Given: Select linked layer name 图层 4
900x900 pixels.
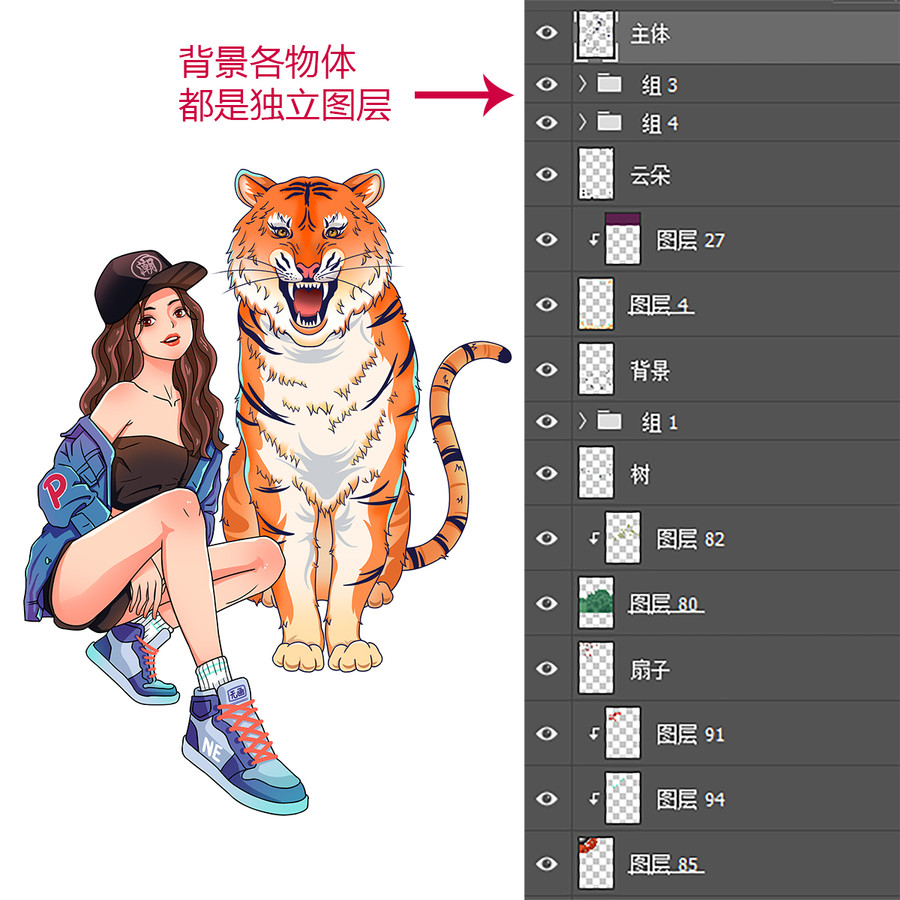Looking at the screenshot, I should 660,305.
